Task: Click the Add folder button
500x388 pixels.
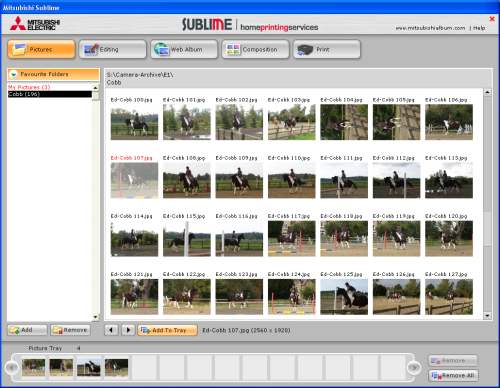Action: 27,330
